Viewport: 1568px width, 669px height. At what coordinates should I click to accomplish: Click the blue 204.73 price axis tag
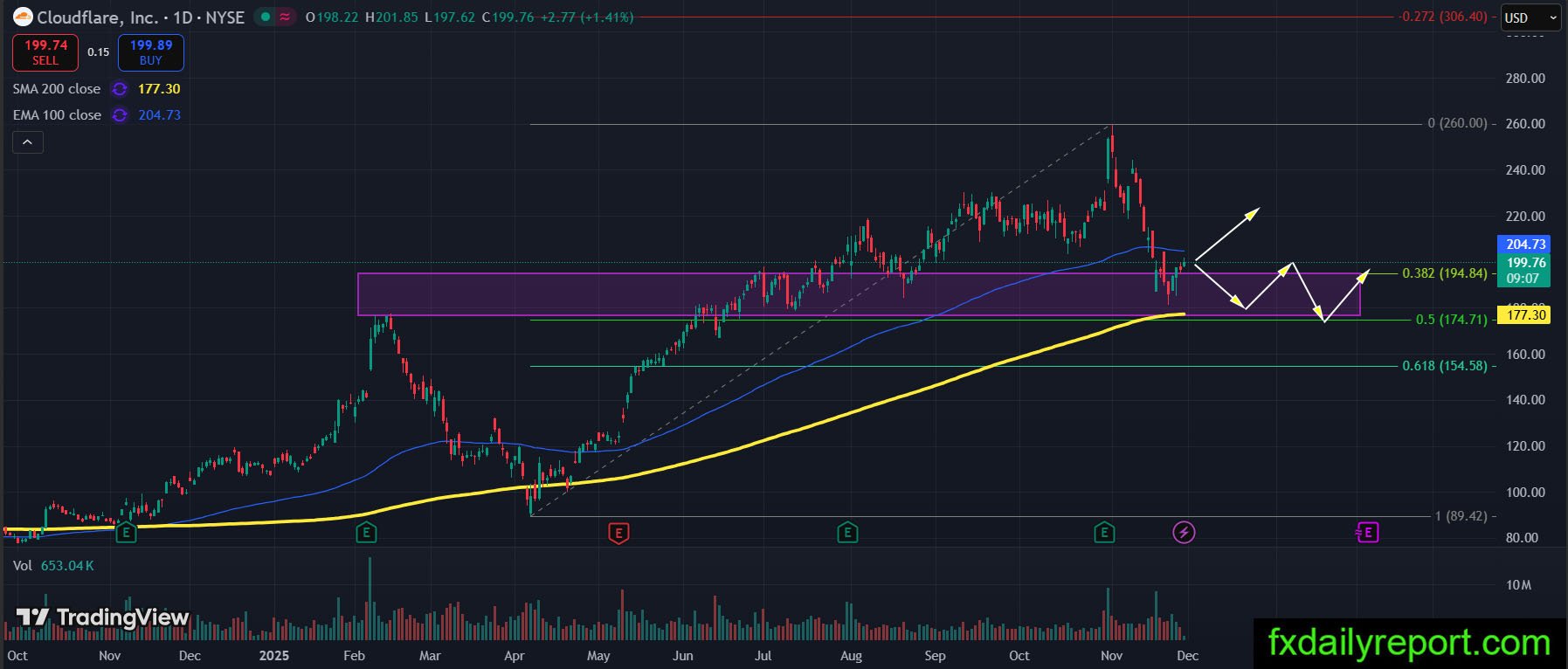coord(1523,245)
